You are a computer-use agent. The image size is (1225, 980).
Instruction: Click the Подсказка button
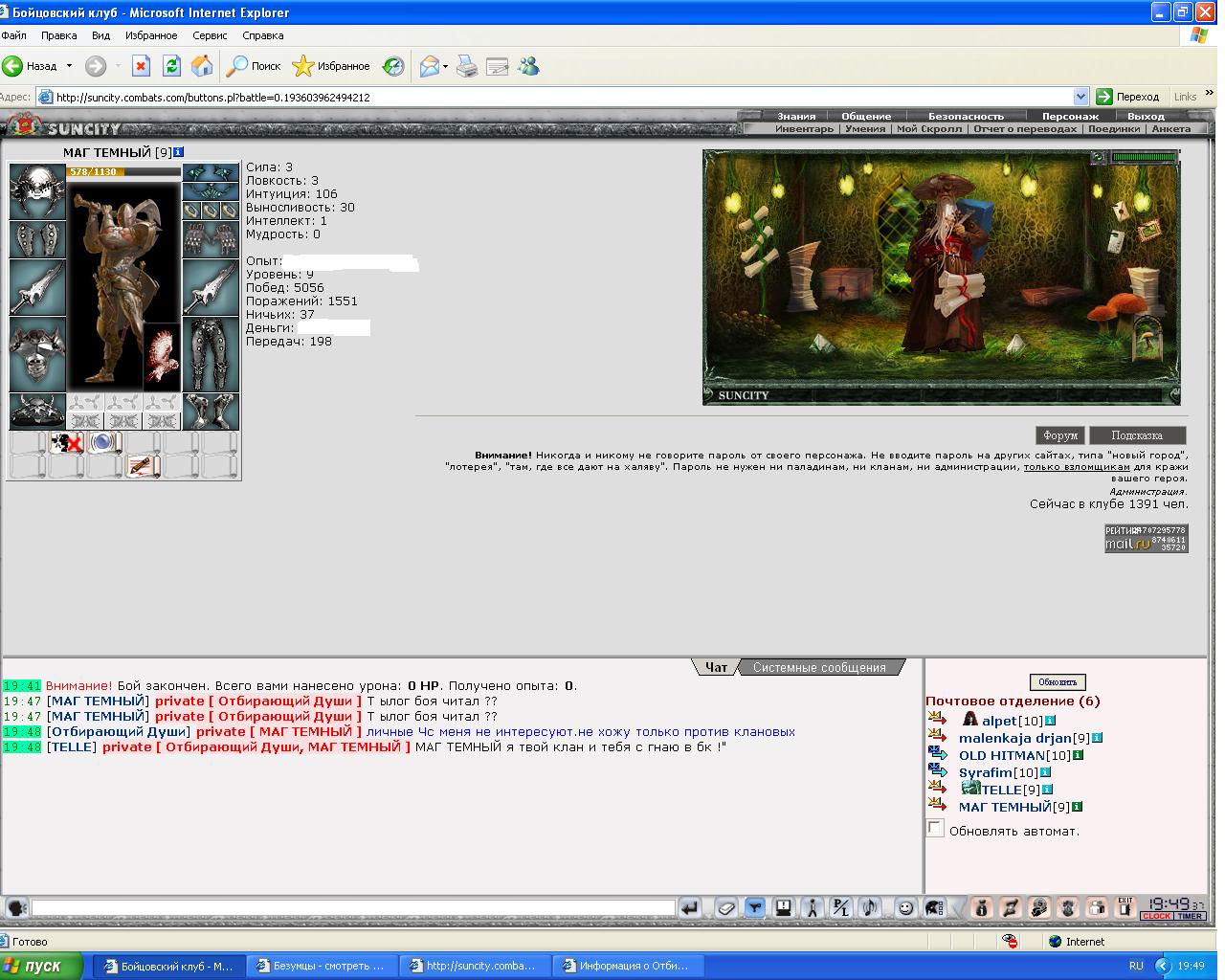[1137, 434]
